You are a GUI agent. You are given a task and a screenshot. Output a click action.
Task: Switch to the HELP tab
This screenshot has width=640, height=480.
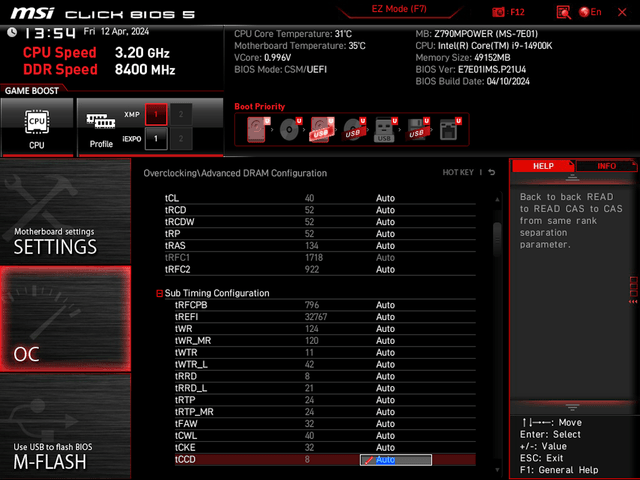(543, 166)
